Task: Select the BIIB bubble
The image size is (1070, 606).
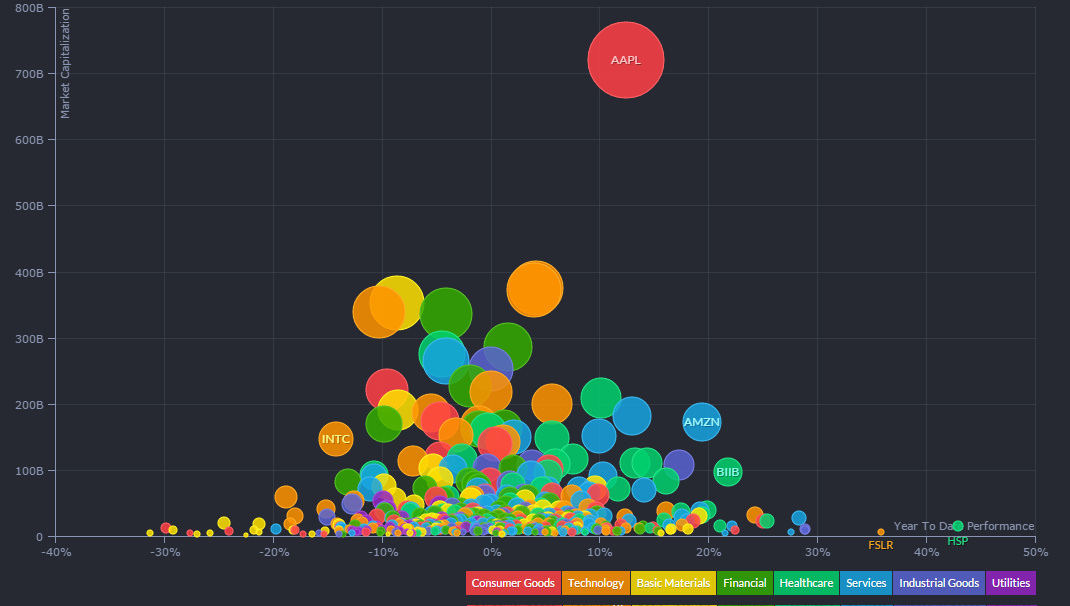Action: tap(727, 472)
